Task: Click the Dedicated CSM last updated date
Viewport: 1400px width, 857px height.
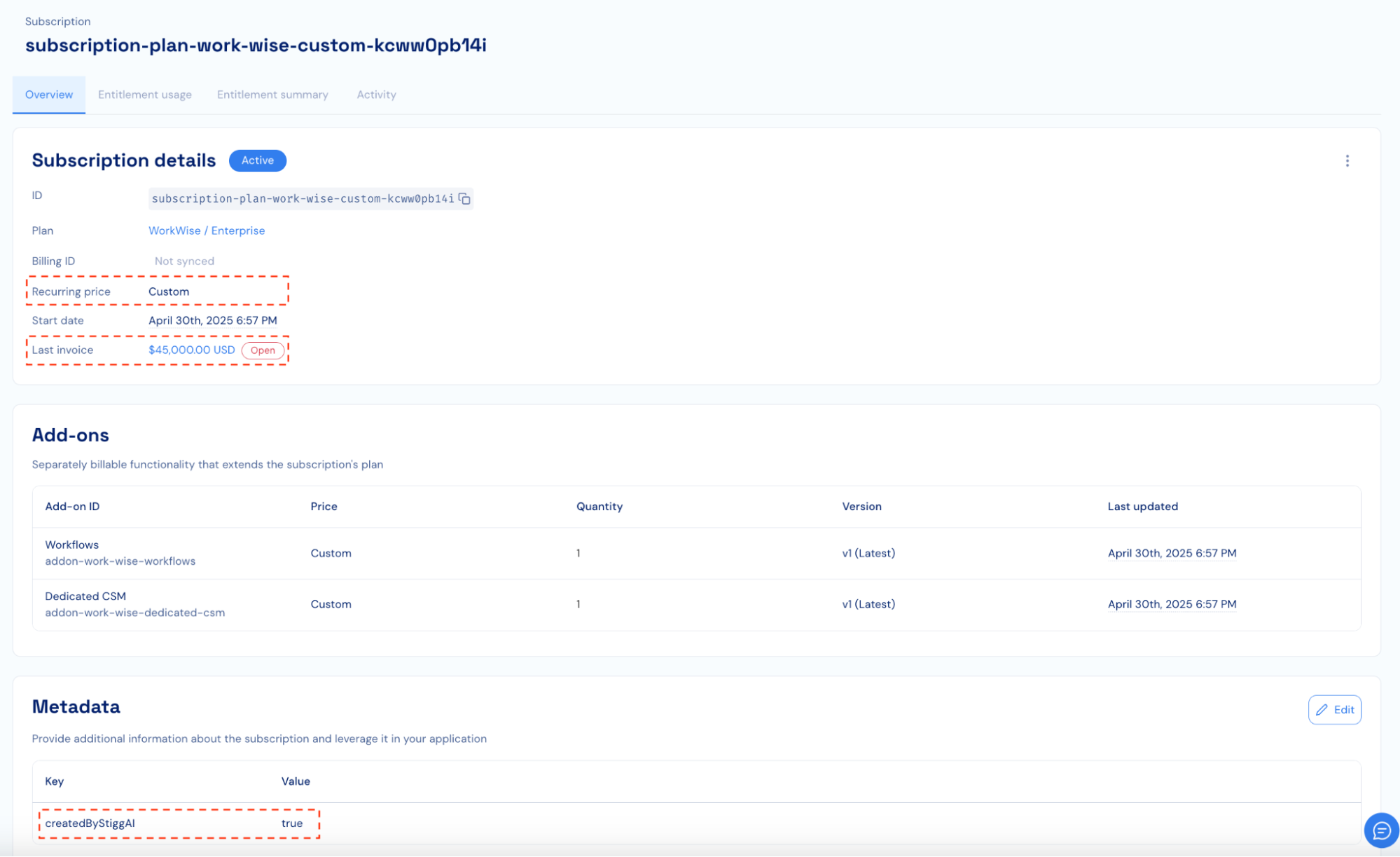Action: pos(1171,604)
